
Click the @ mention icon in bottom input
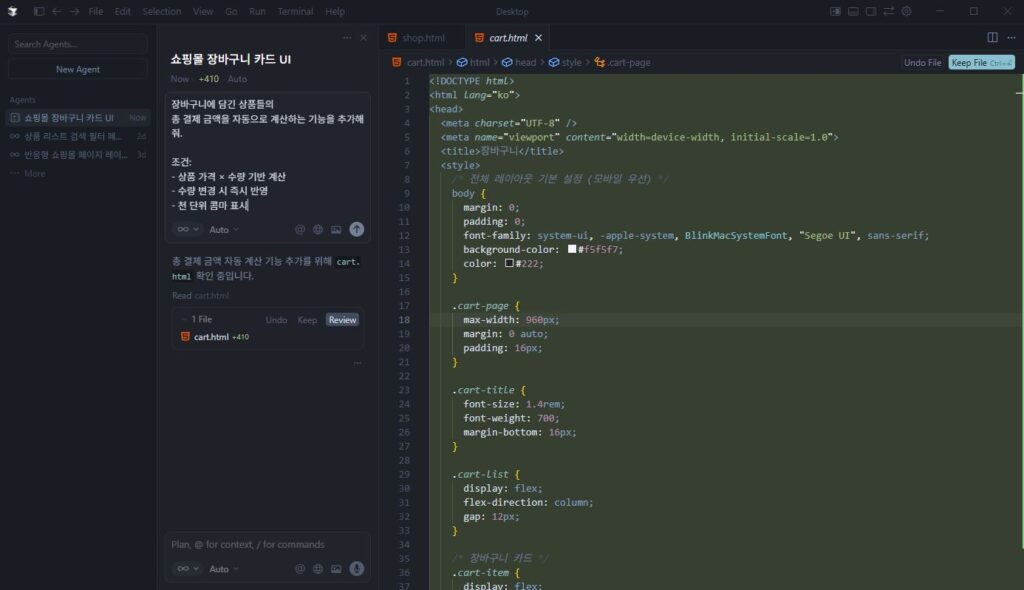(x=300, y=569)
